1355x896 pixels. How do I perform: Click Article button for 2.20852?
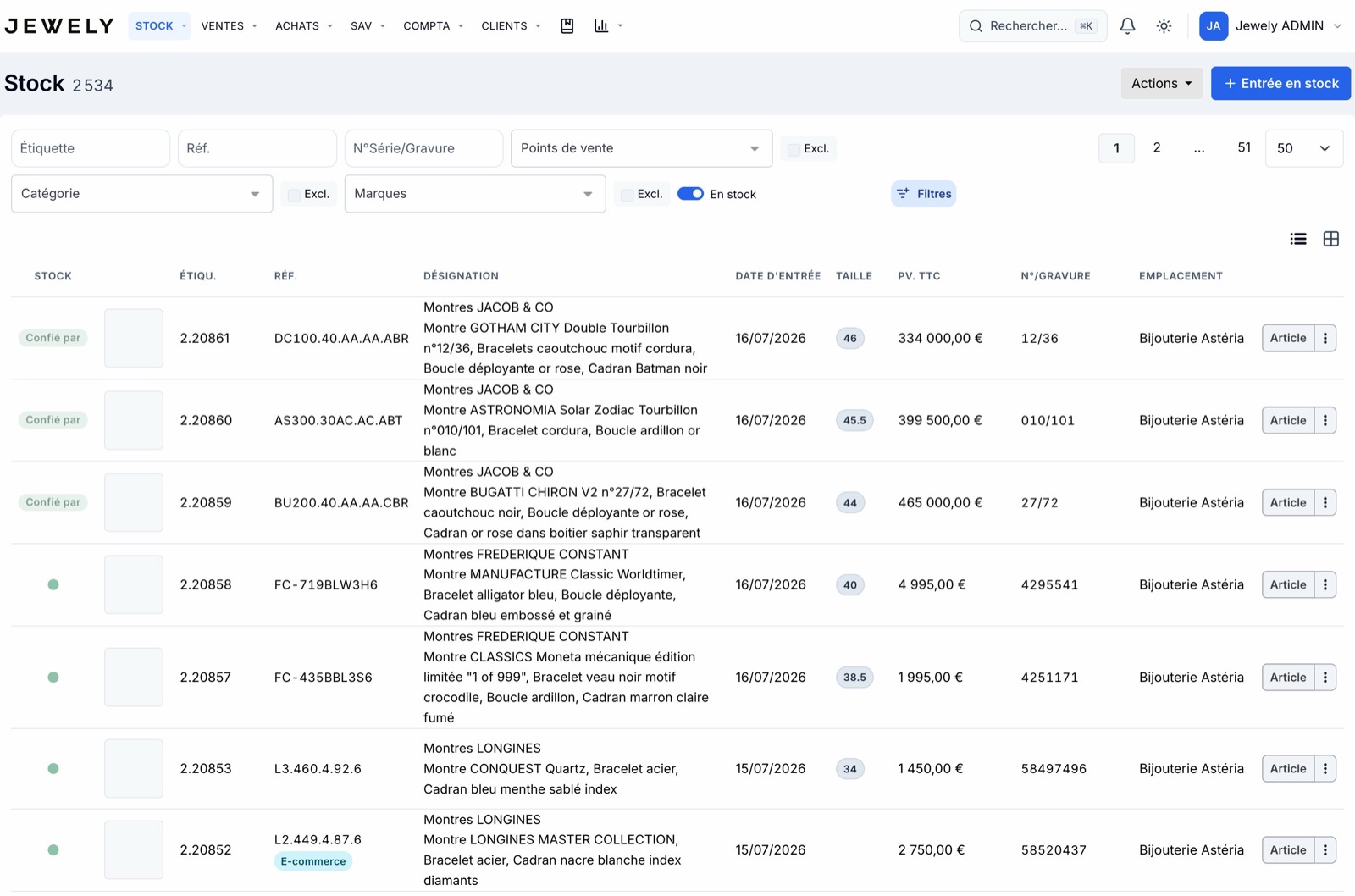1288,849
